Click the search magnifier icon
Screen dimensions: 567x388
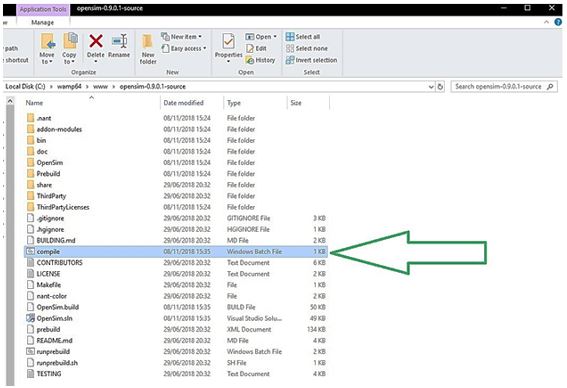(x=550, y=87)
